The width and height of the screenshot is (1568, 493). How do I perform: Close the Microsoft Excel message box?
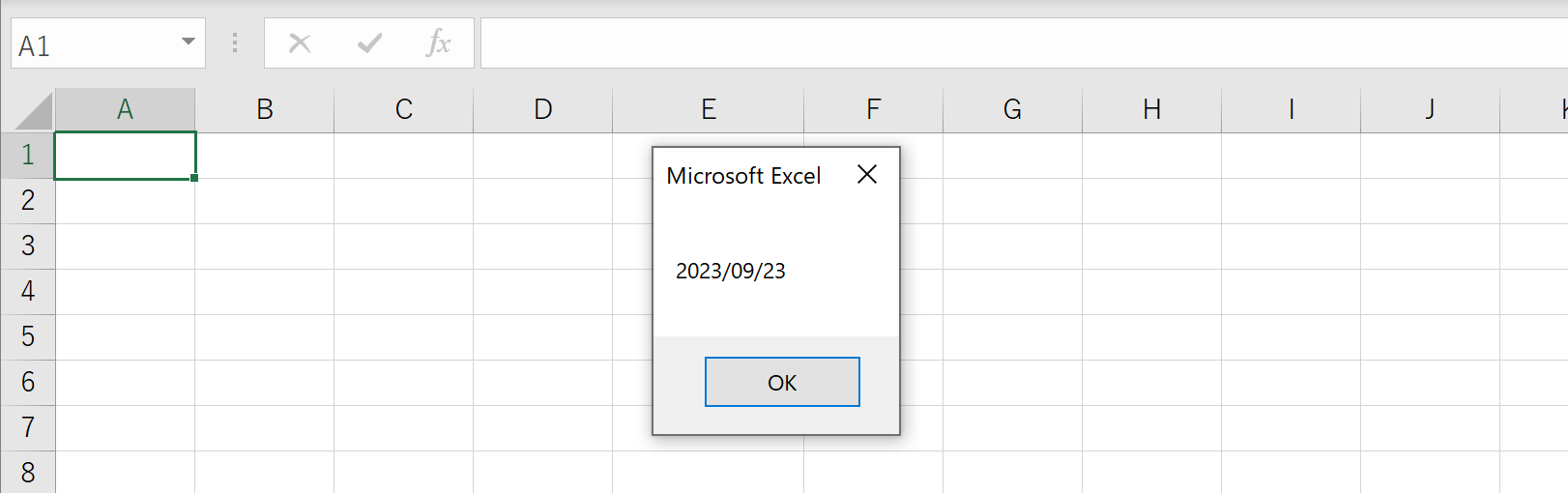click(867, 174)
